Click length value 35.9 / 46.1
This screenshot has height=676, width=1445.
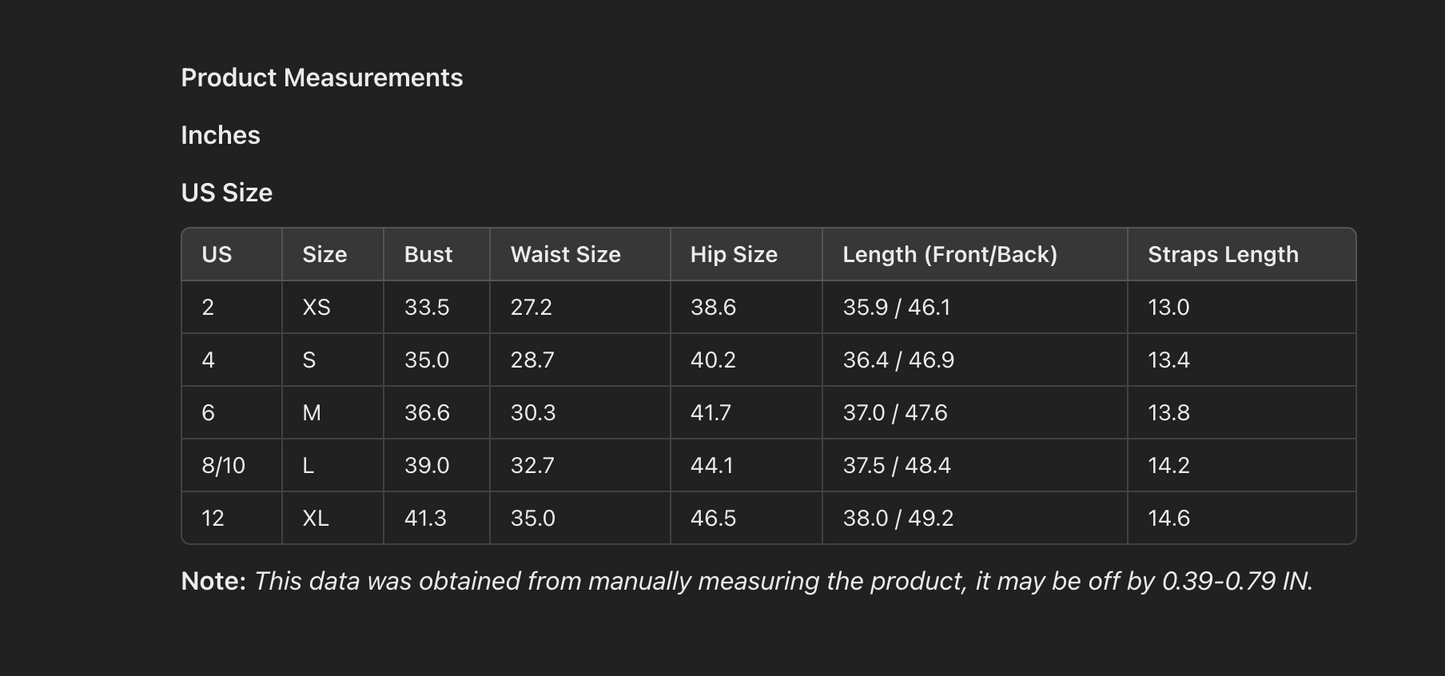click(x=896, y=308)
